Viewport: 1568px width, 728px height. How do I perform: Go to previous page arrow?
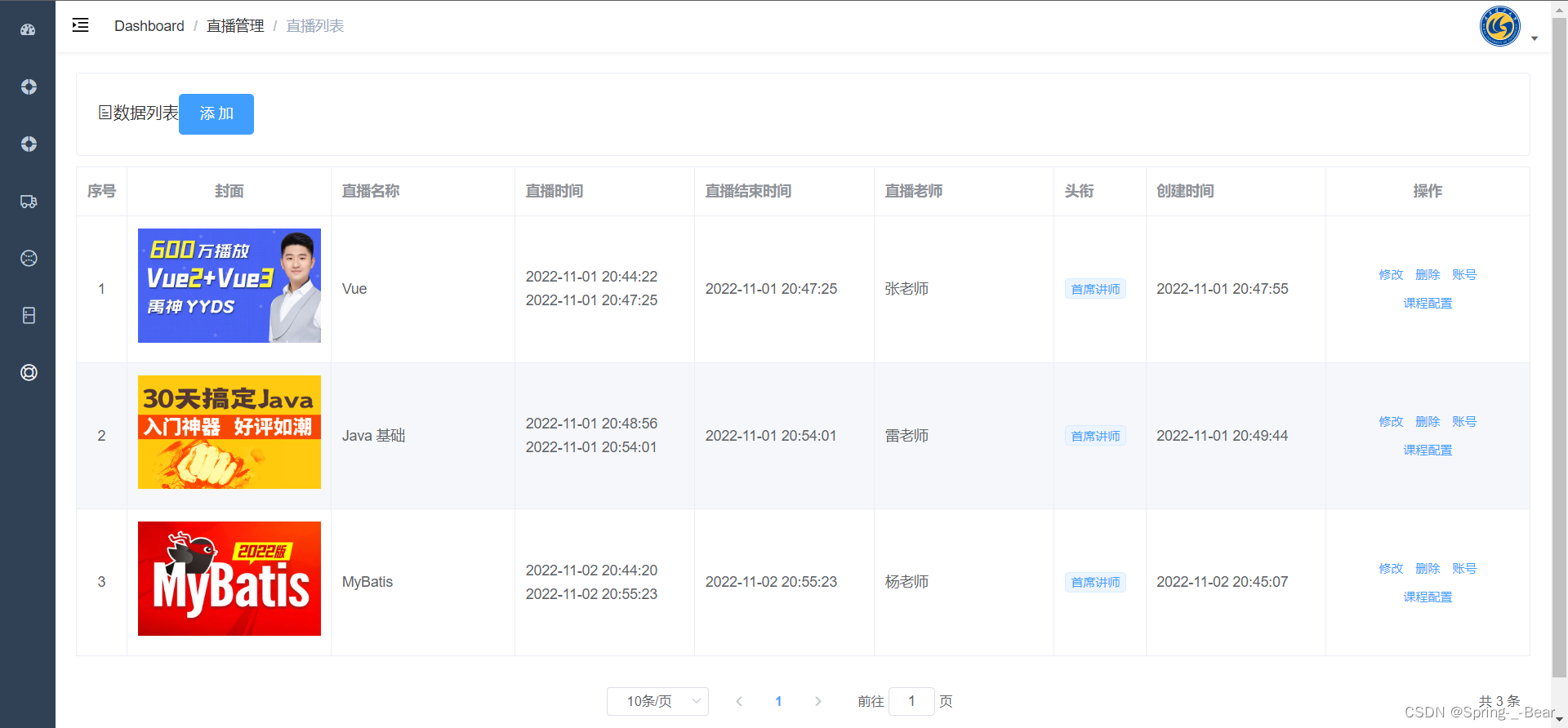(x=739, y=701)
